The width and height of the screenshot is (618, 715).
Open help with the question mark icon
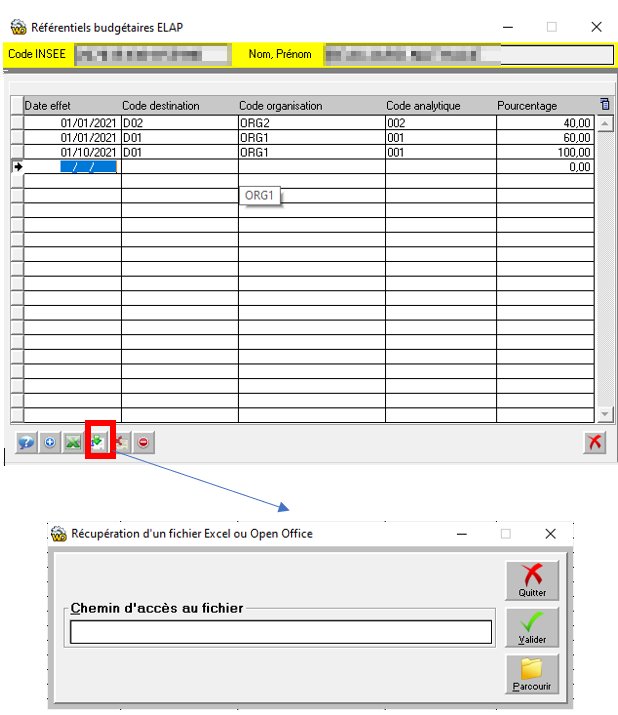pyautogui.click(x=26, y=442)
